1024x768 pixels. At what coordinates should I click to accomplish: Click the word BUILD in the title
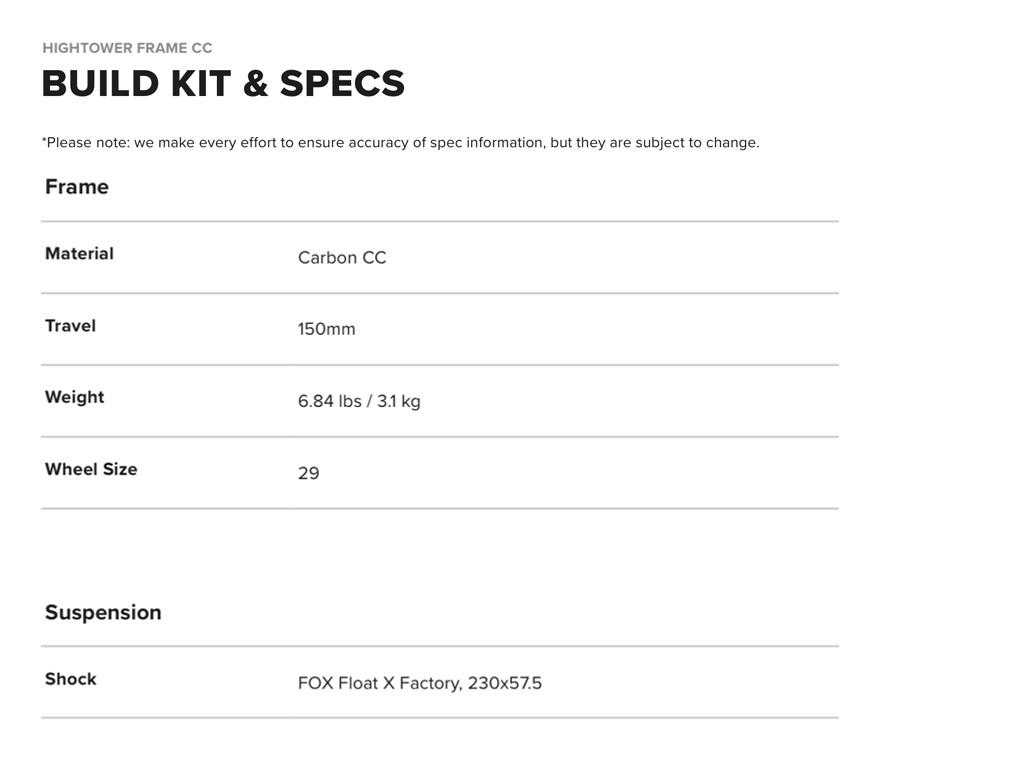[100, 84]
